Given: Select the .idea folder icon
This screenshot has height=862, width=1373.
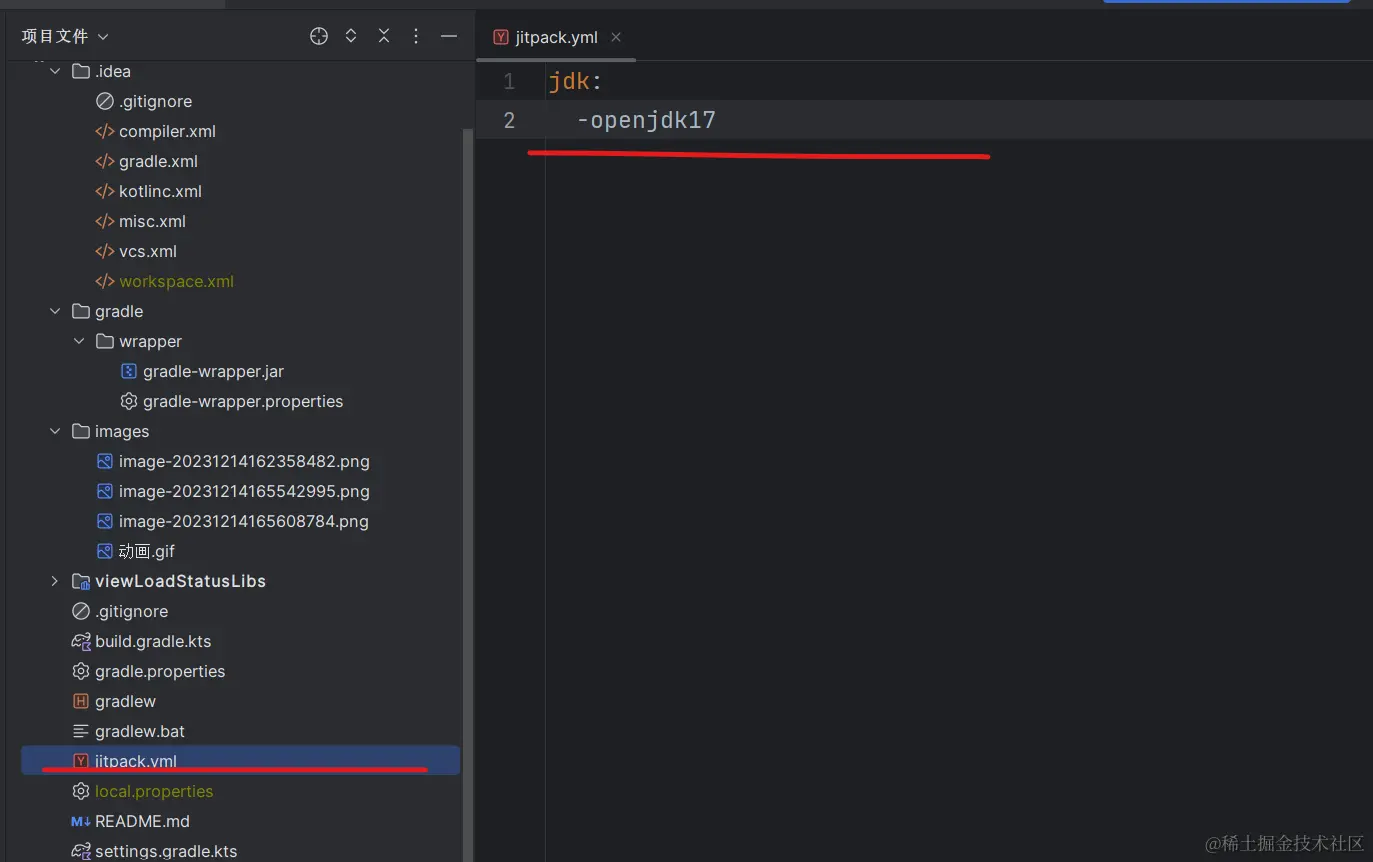Looking at the screenshot, I should (81, 71).
